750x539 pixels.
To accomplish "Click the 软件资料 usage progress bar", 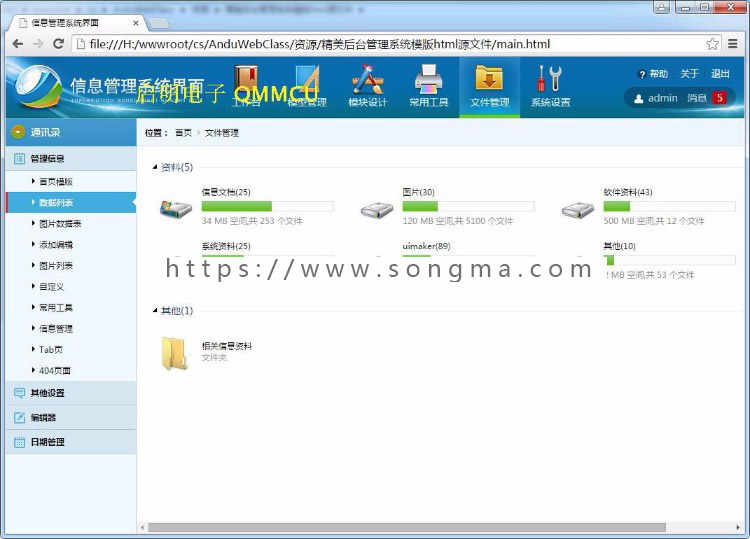I will 669,207.
